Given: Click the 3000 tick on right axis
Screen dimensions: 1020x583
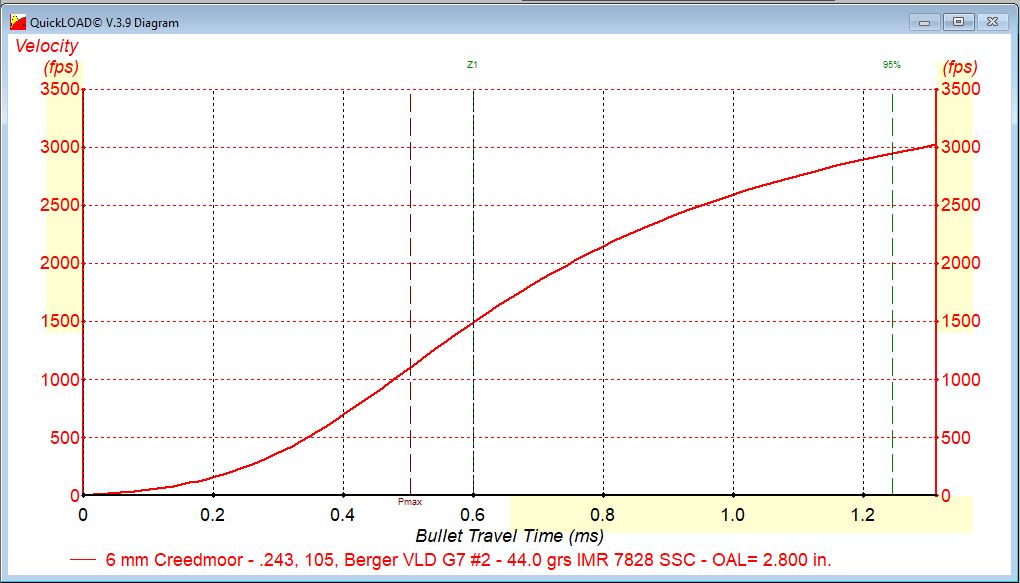Looking at the screenshot, I should (961, 148).
